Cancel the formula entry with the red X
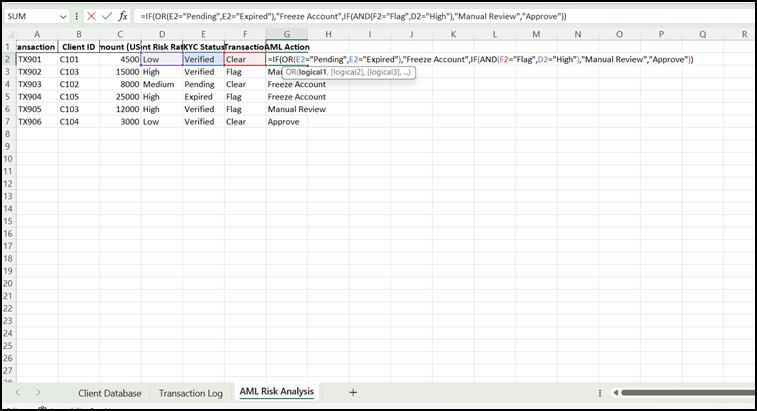This screenshot has width=757, height=411. [x=91, y=16]
